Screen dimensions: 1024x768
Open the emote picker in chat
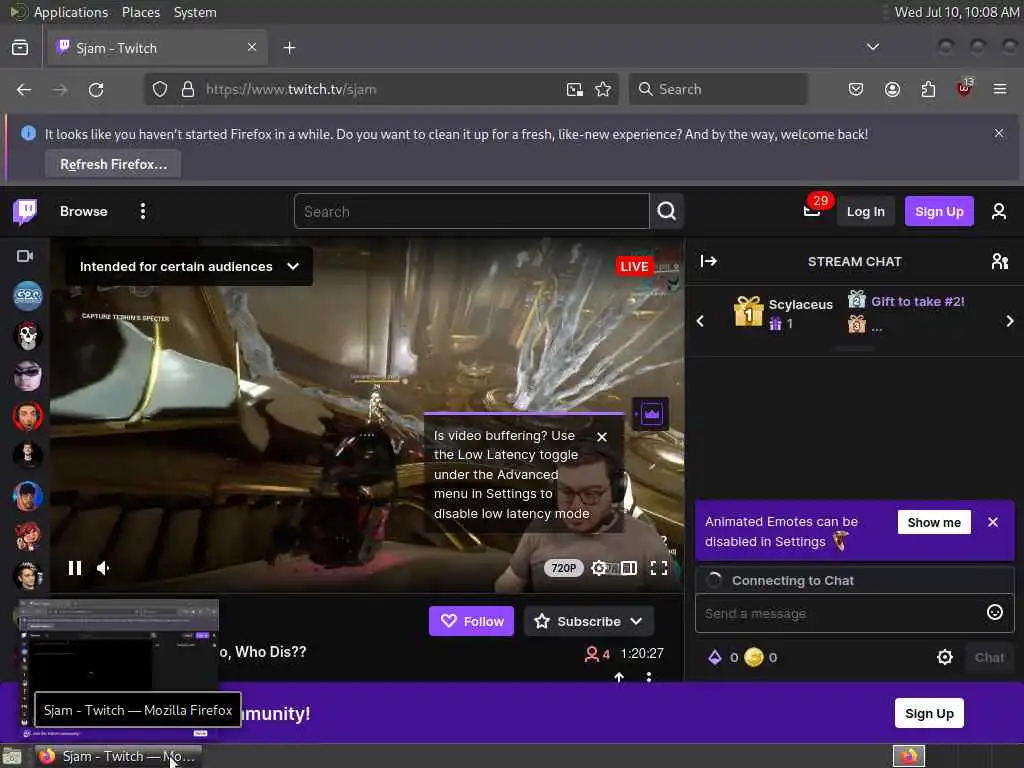(995, 613)
